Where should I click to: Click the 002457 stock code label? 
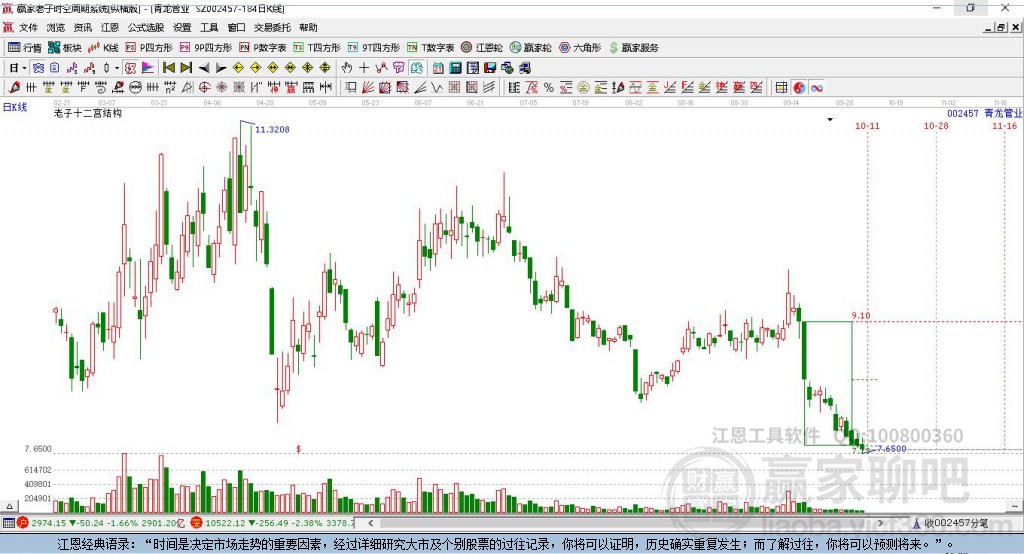[963, 113]
